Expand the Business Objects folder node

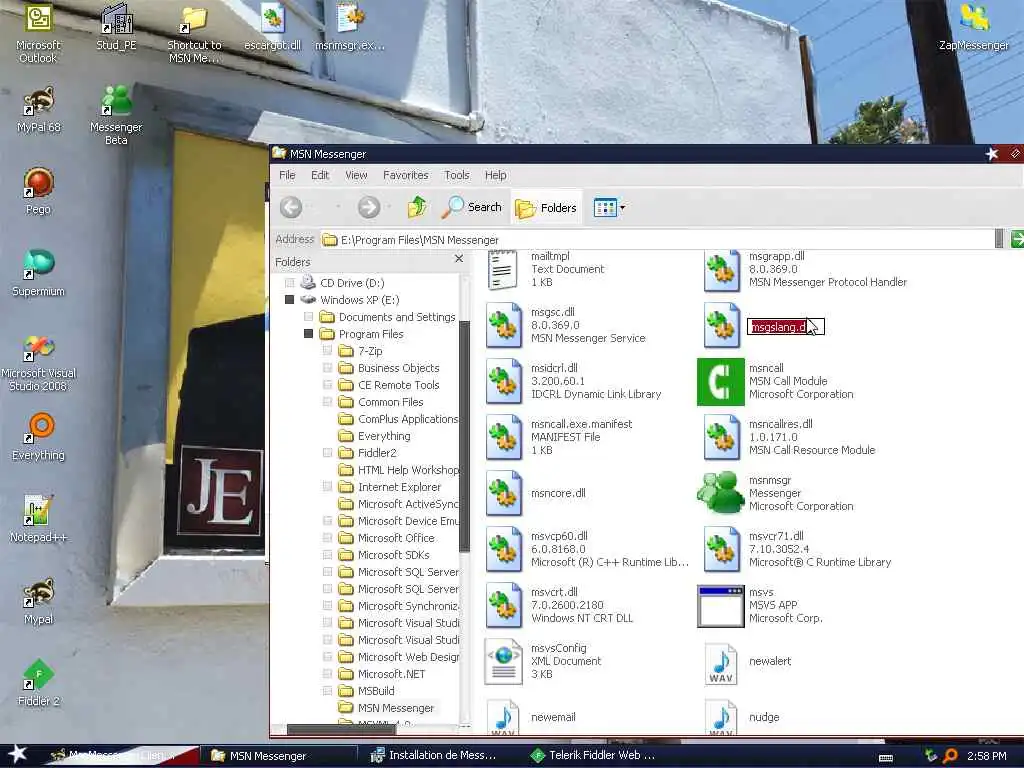point(328,368)
